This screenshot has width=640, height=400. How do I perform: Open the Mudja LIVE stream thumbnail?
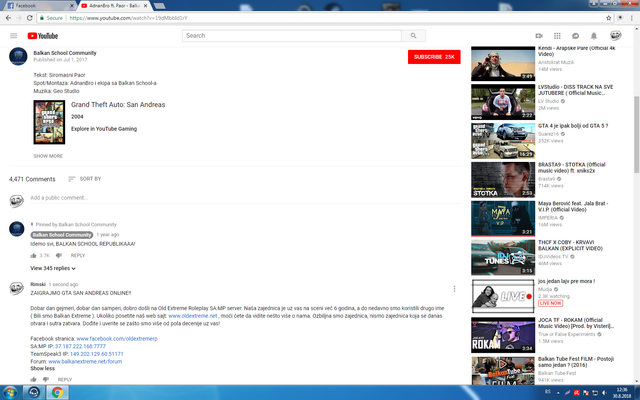point(503,296)
